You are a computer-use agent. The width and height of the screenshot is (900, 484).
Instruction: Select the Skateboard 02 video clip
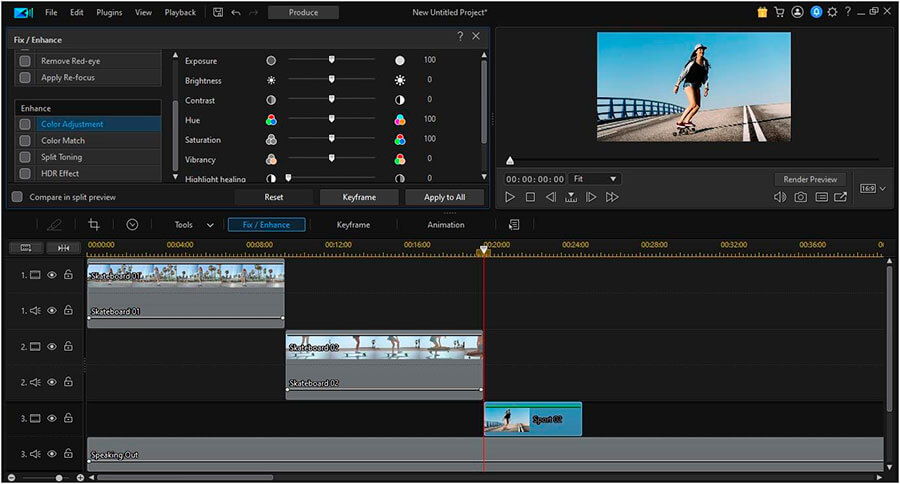(384, 347)
